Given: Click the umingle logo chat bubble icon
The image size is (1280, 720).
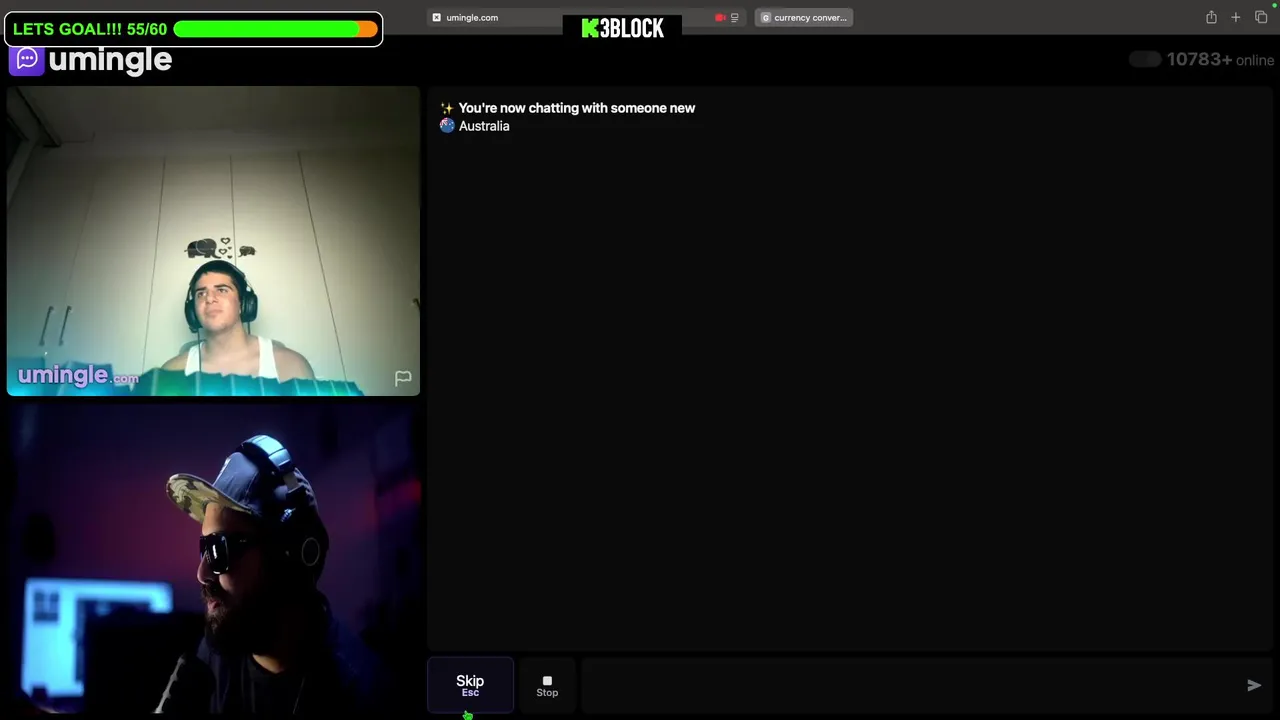Looking at the screenshot, I should point(27,60).
